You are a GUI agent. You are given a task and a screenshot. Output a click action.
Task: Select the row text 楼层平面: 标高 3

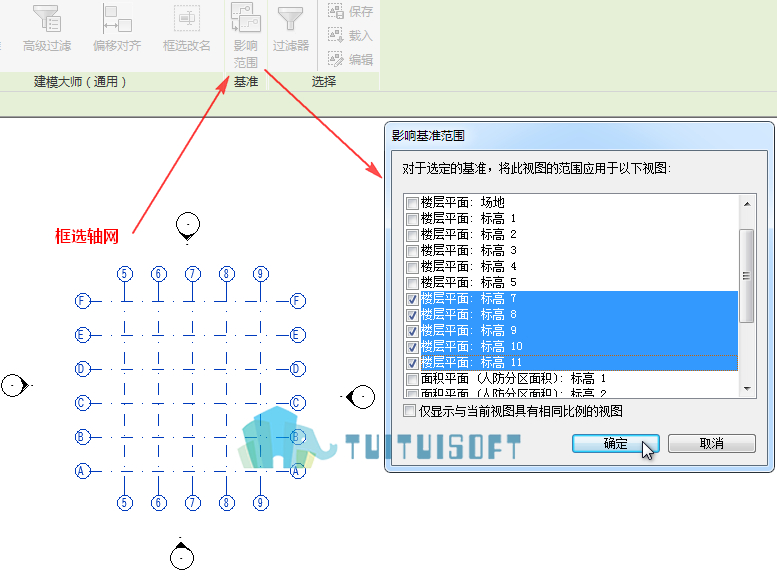coord(469,250)
